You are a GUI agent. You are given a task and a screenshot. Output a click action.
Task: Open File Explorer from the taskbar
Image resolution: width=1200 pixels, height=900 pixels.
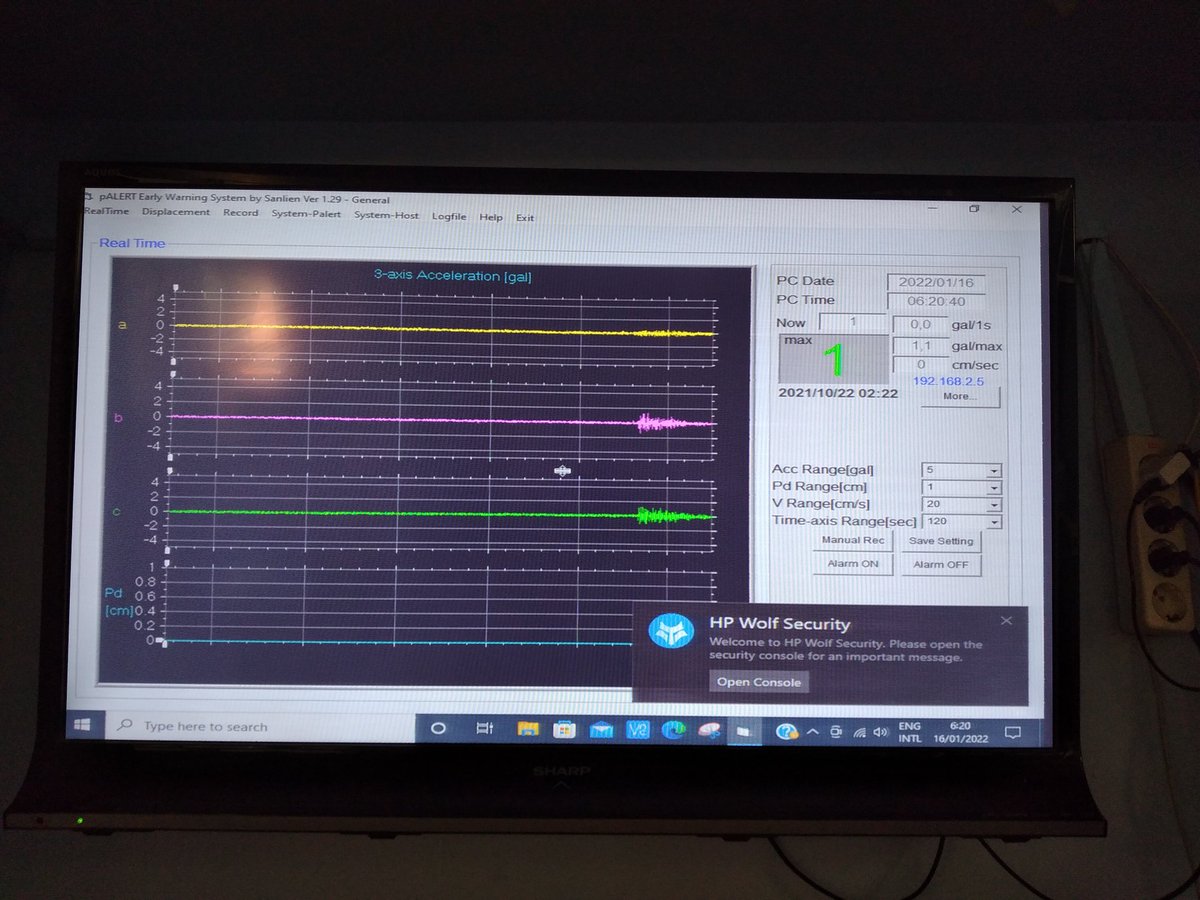click(528, 730)
